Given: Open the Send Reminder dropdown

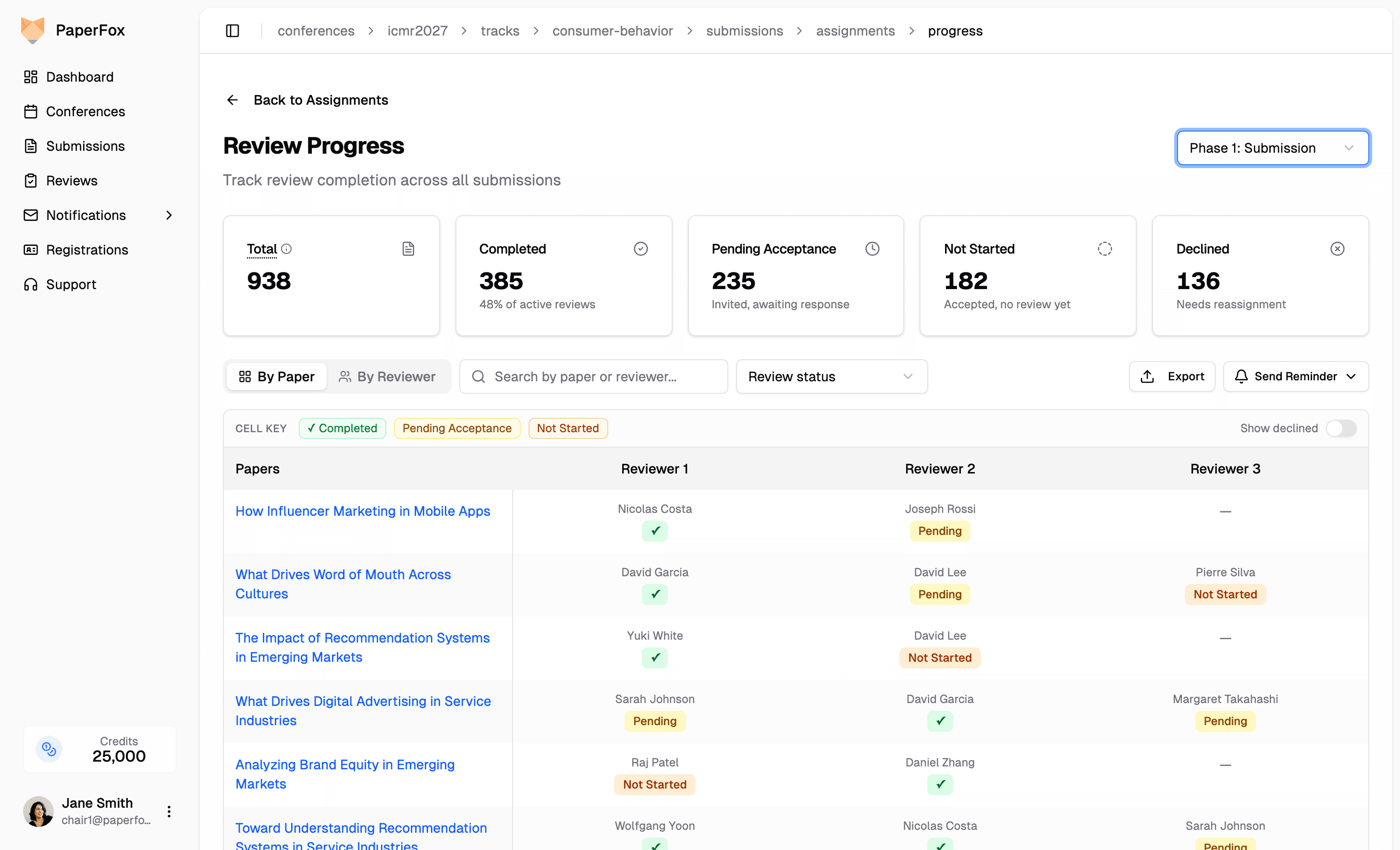Looking at the screenshot, I should tap(1296, 376).
